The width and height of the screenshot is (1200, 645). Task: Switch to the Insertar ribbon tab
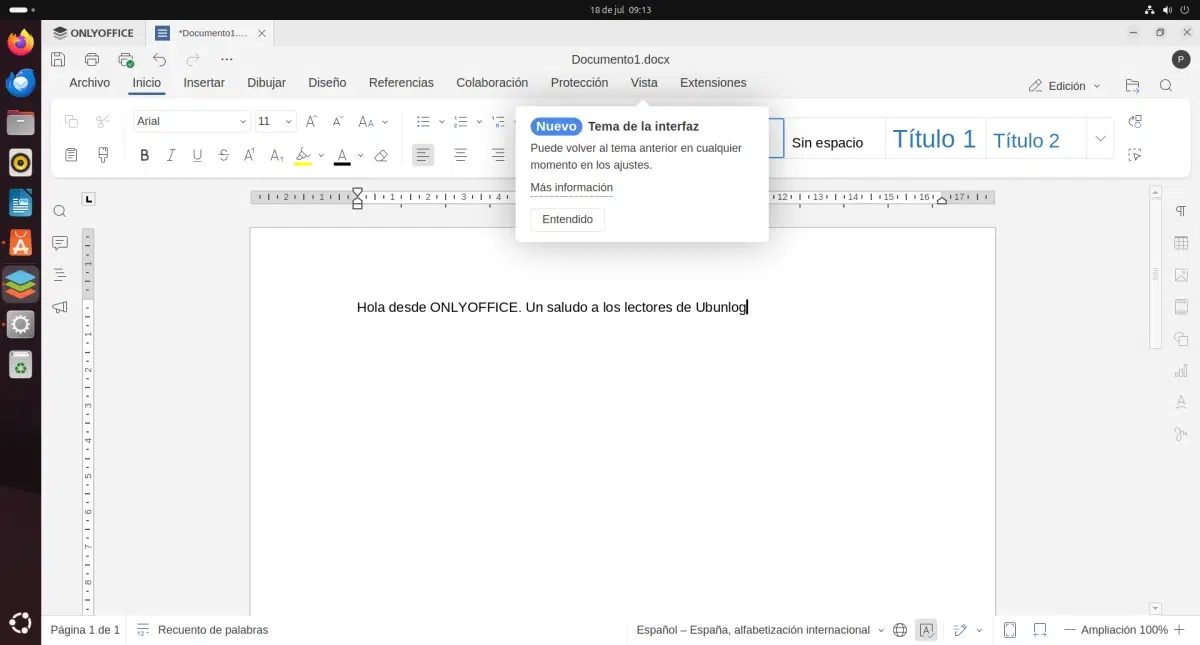pos(204,83)
